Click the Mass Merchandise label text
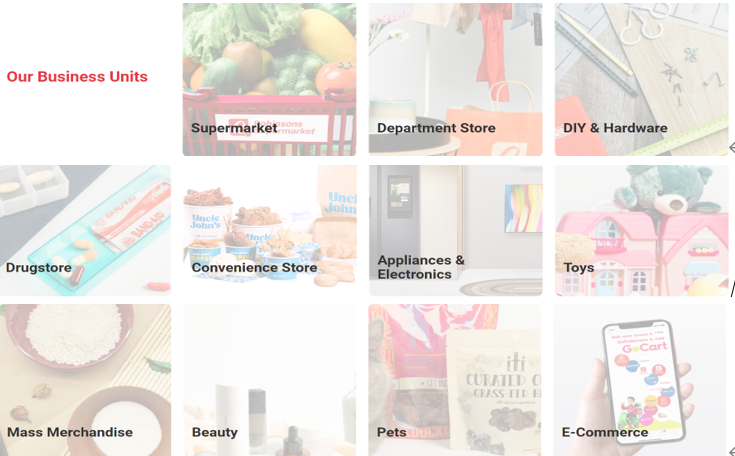This screenshot has width=735, height=456. click(70, 432)
